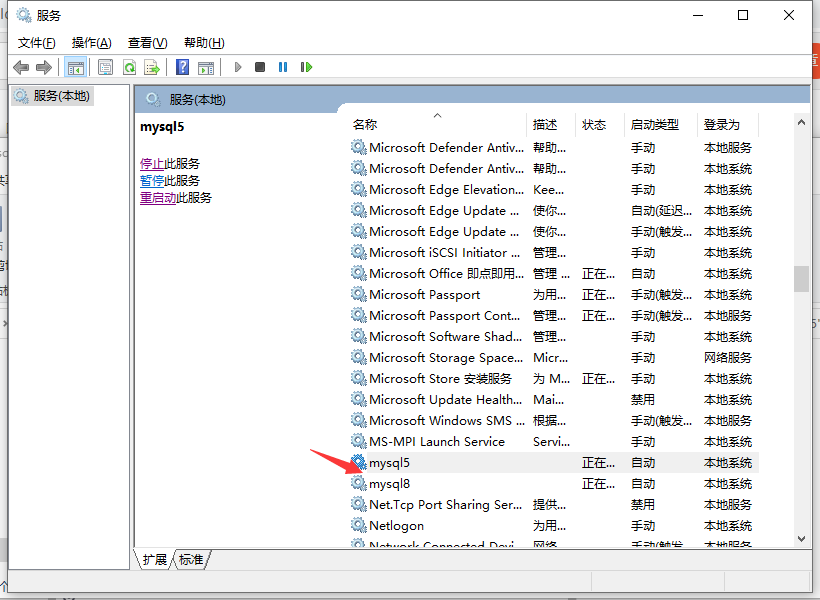Toggle the show/hide console tree icon
The image size is (820, 600).
click(x=75, y=67)
